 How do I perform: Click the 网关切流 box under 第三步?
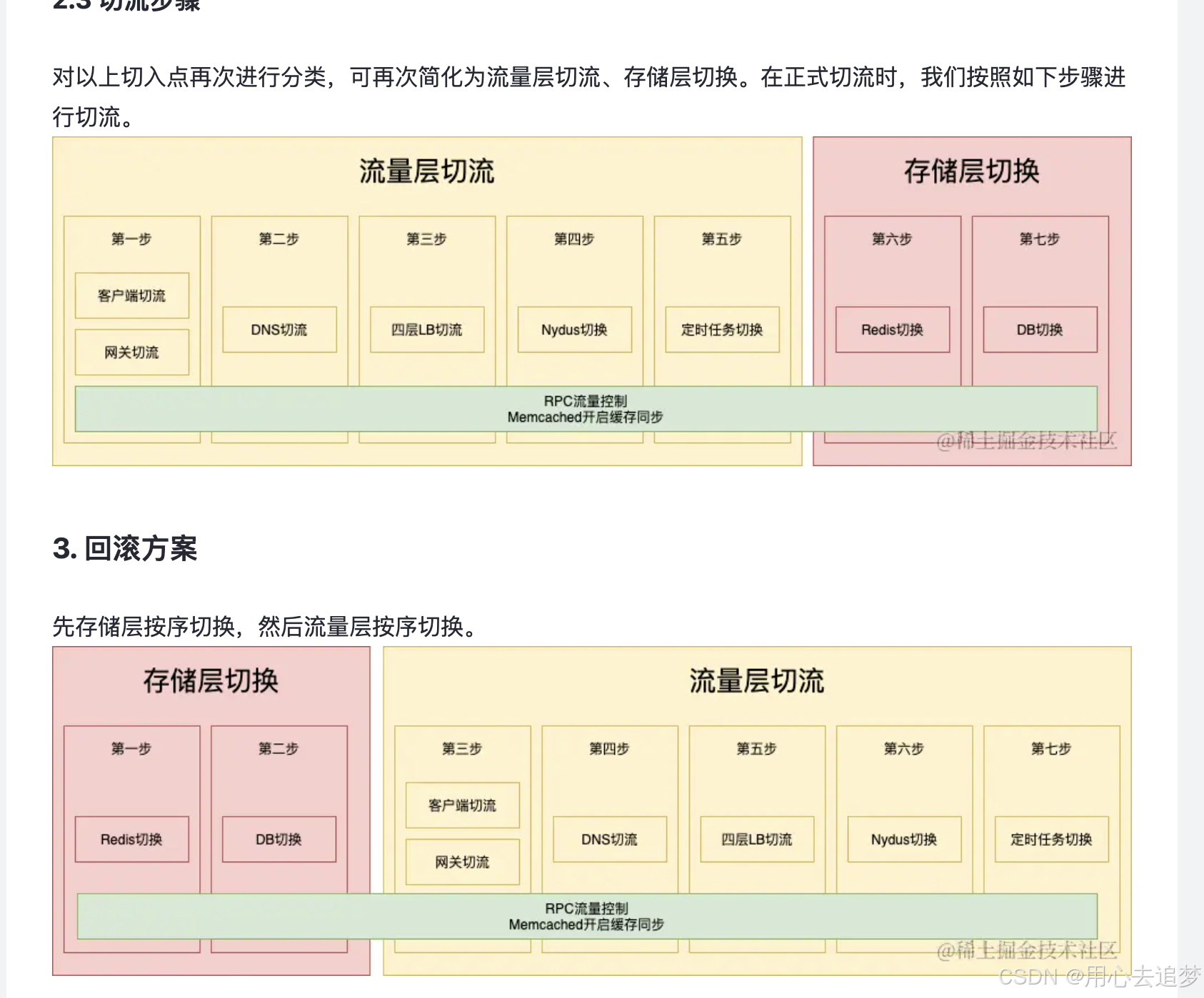pos(463,862)
